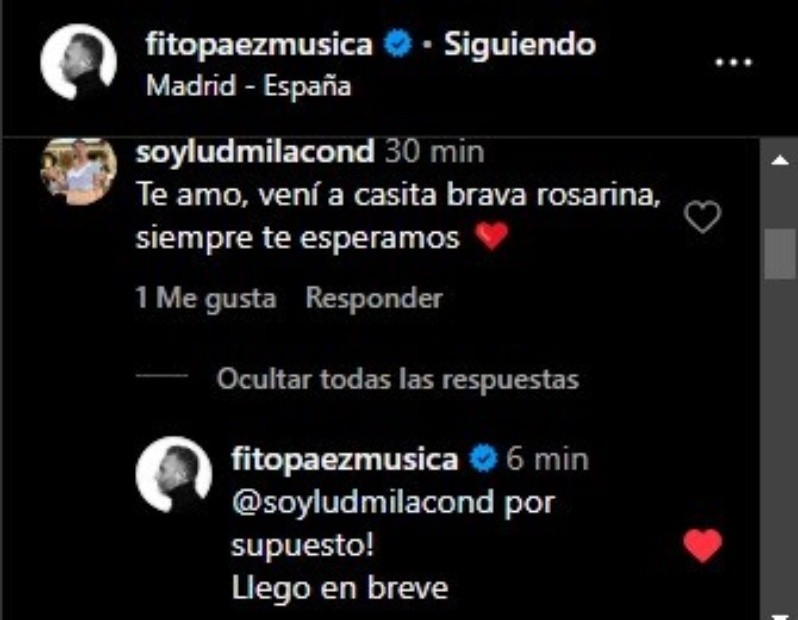
Task: Like soyludmilacond's comment with the heart outline
Action: point(702,217)
